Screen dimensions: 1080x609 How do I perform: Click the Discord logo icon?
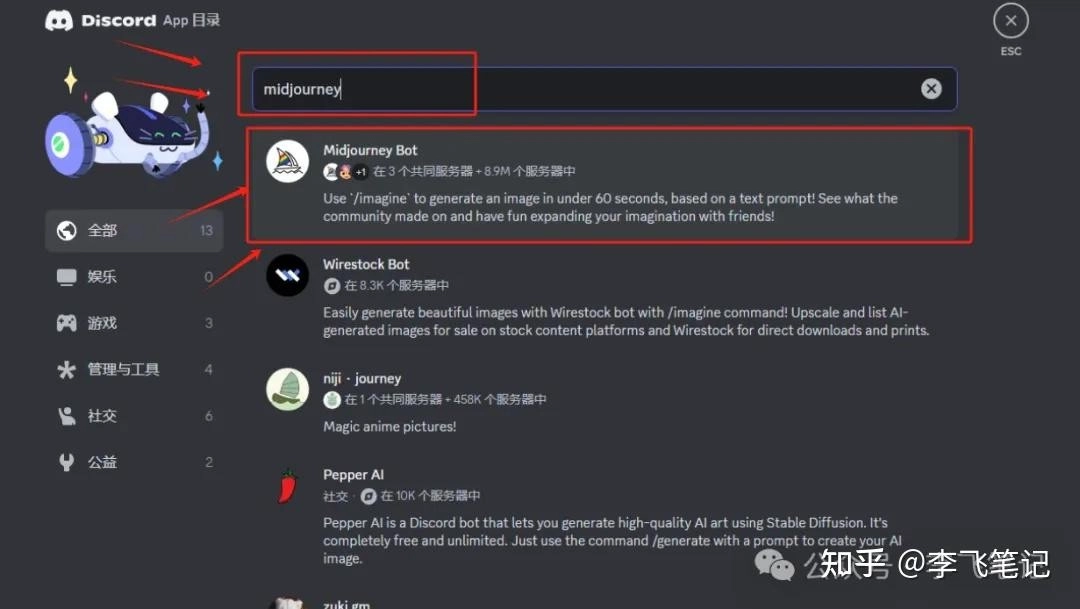(x=59, y=21)
